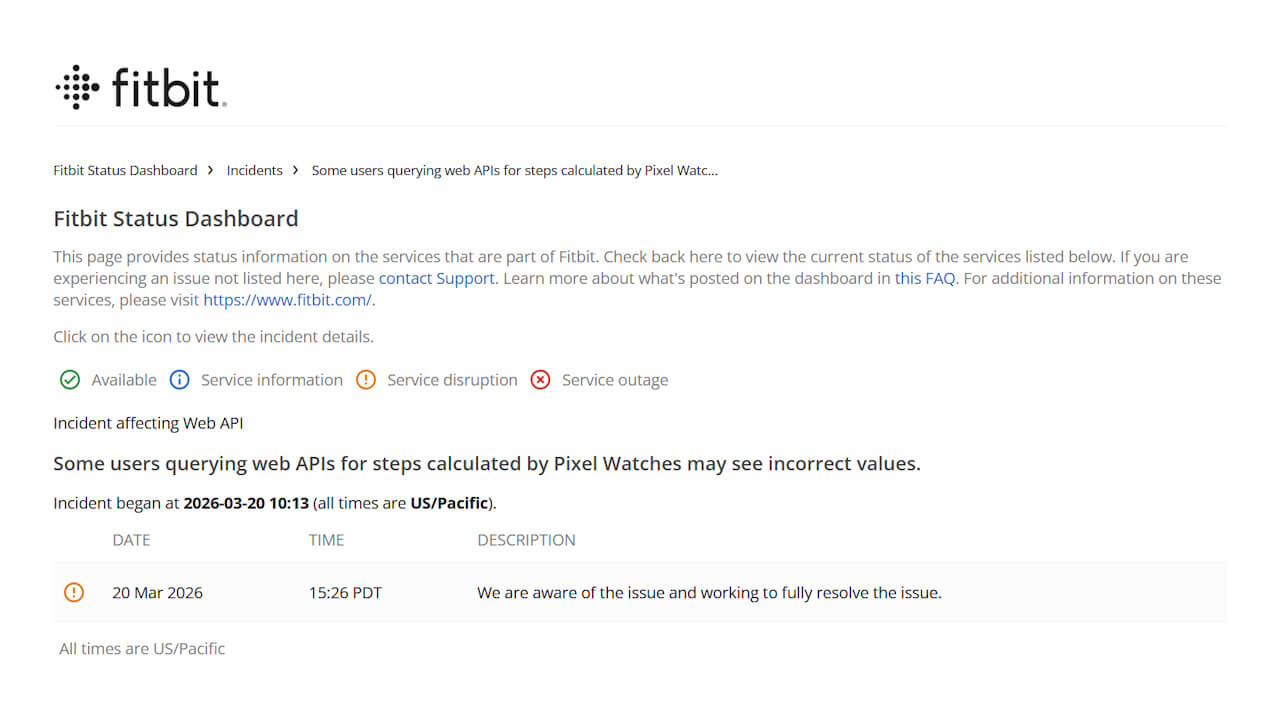Go to the Incidents breadcrumb
1280x720 pixels.
tap(254, 170)
